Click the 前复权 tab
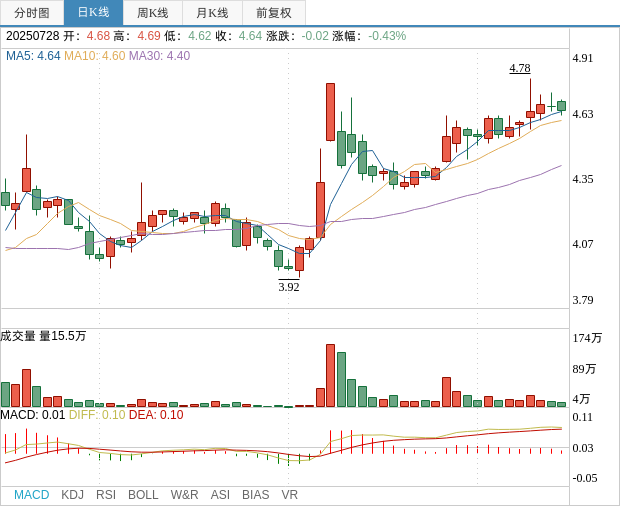 click(274, 13)
